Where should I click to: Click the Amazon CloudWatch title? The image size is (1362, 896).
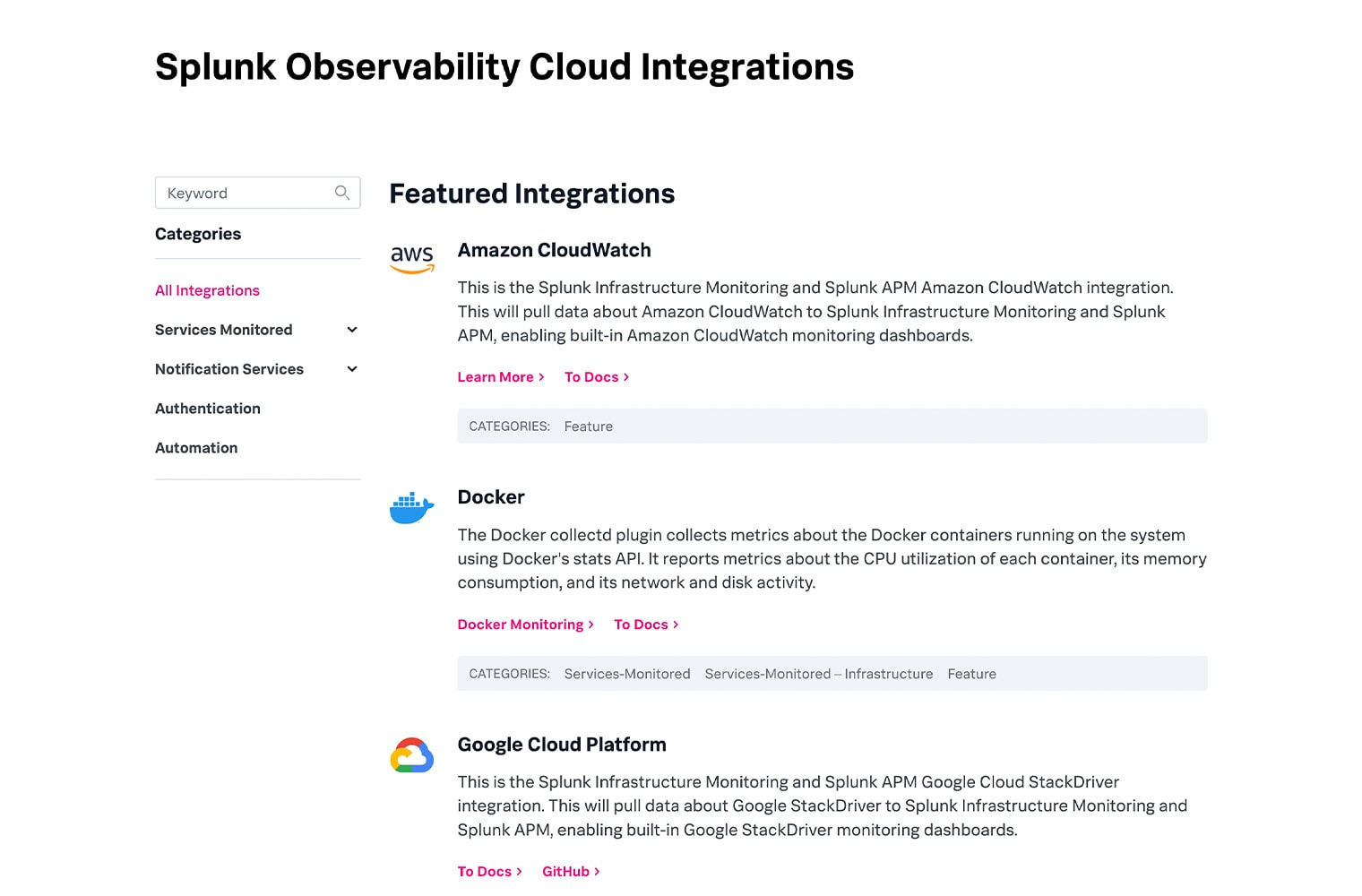tap(555, 250)
